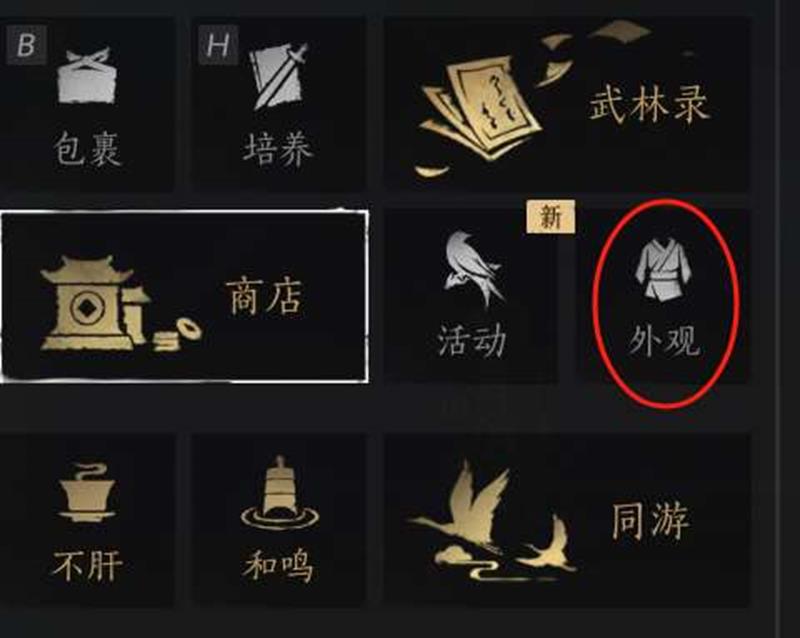
Task: Select the 和鸣 menu label
Action: [278, 566]
